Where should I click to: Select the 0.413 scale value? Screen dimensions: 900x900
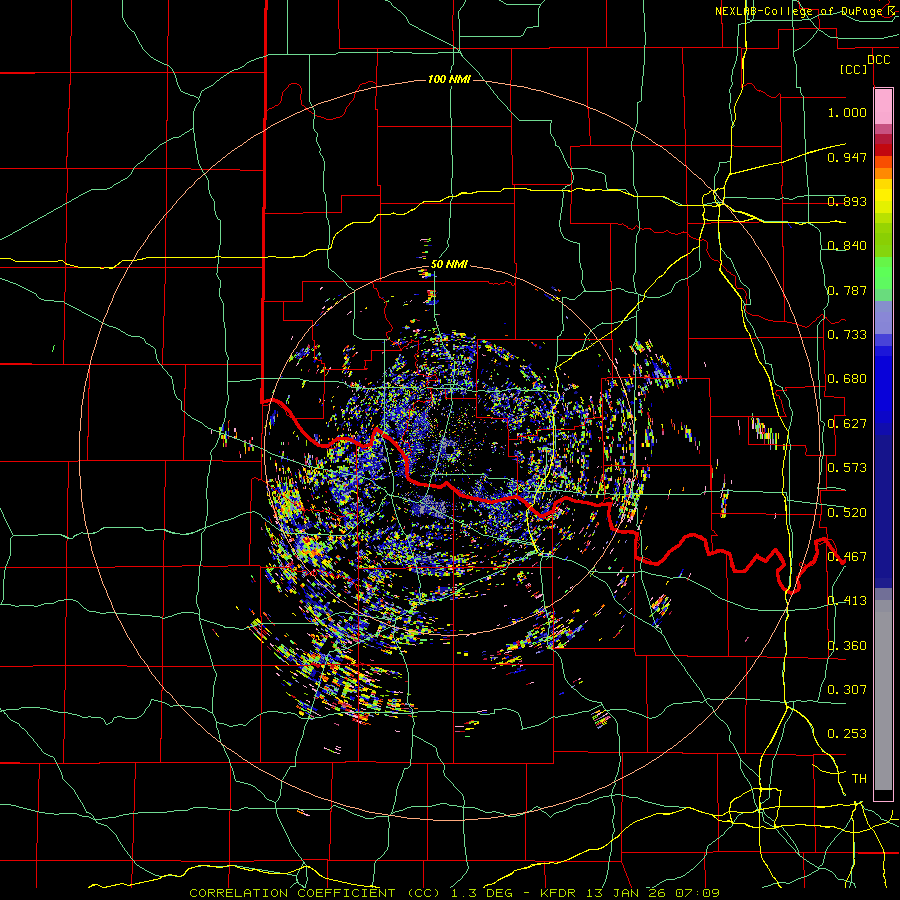[847, 601]
